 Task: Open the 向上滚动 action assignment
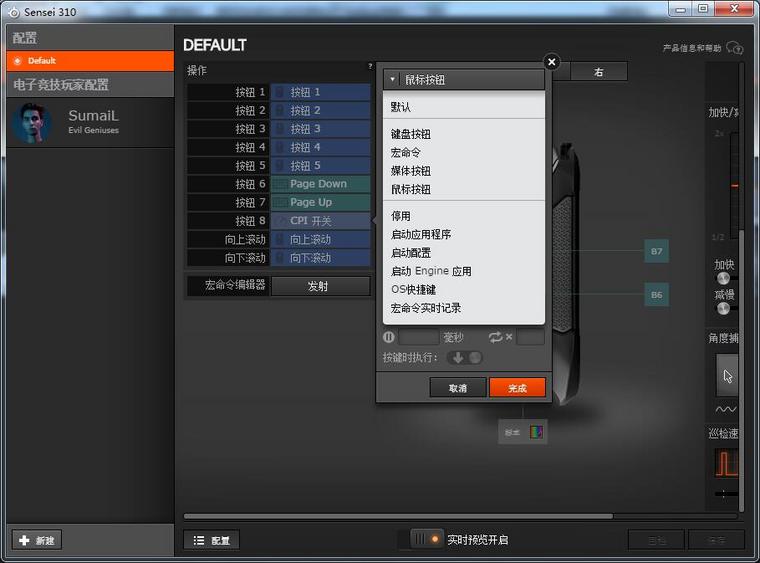point(320,239)
